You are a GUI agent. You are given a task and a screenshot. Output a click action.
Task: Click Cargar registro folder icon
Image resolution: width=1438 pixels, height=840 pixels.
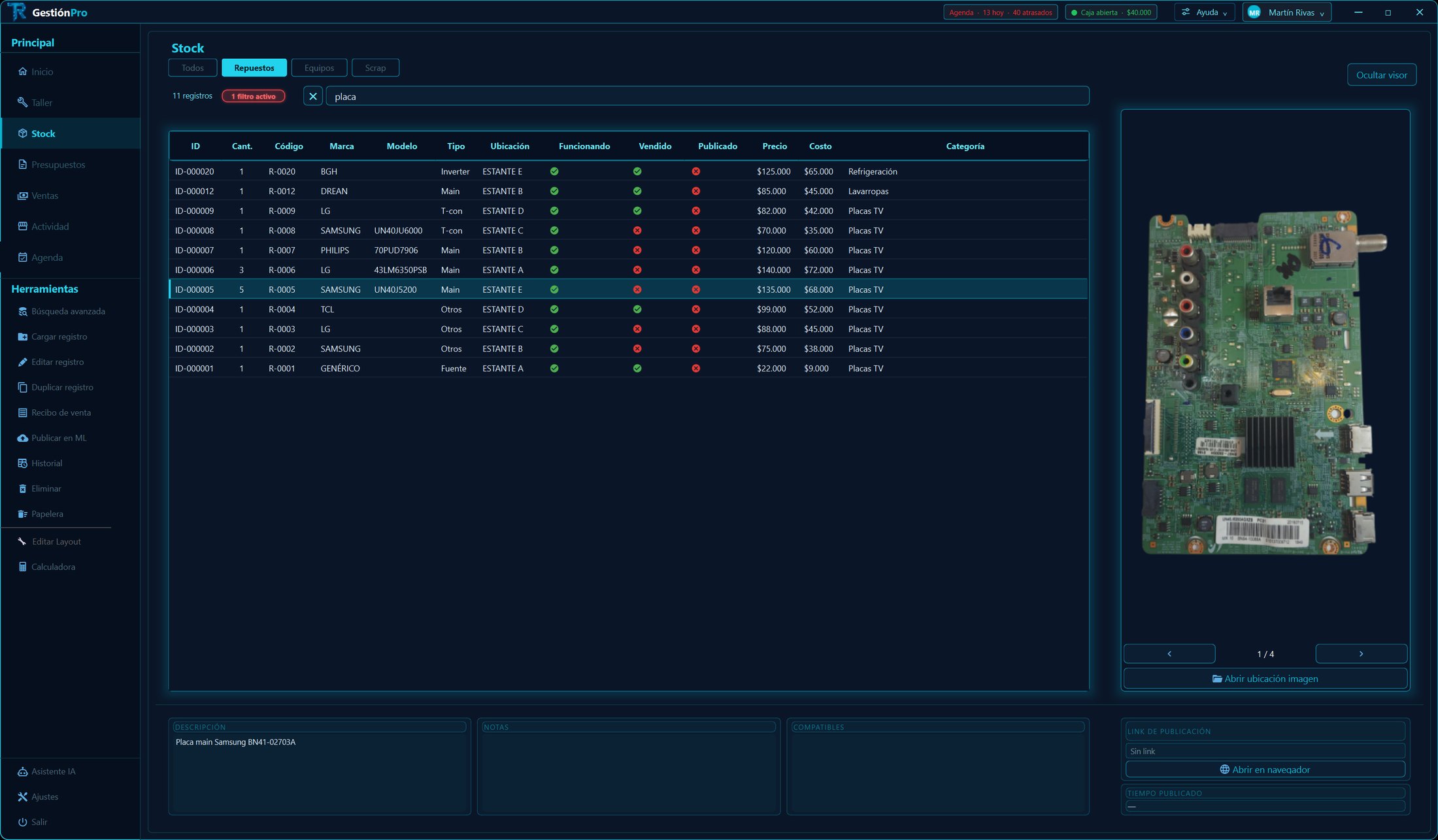click(22, 337)
